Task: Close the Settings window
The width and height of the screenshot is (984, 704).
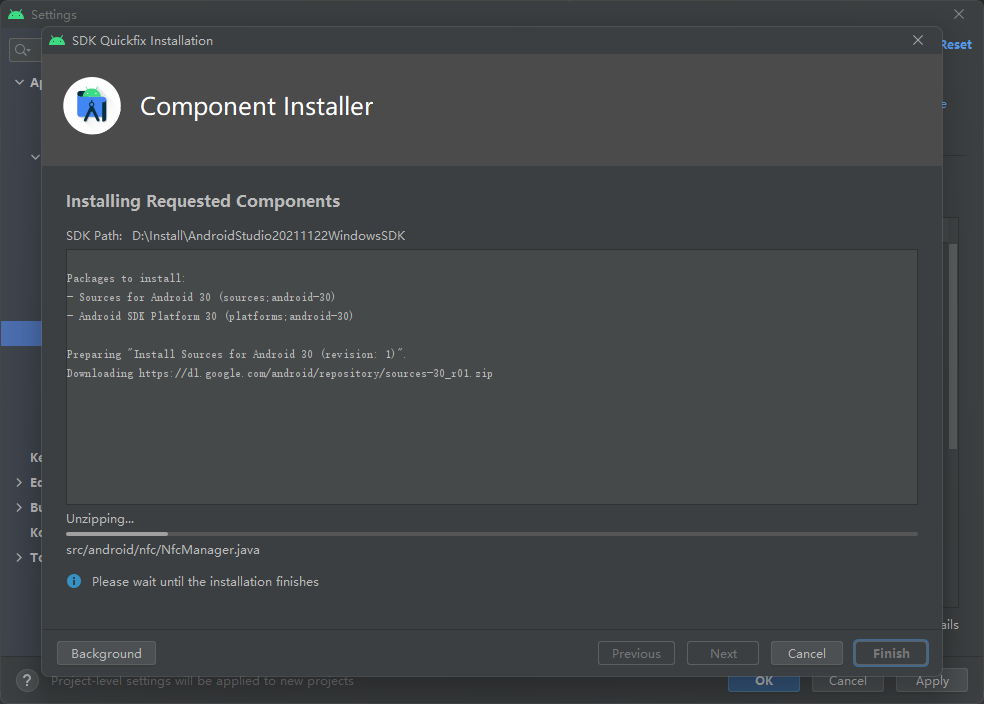Action: pos(959,14)
